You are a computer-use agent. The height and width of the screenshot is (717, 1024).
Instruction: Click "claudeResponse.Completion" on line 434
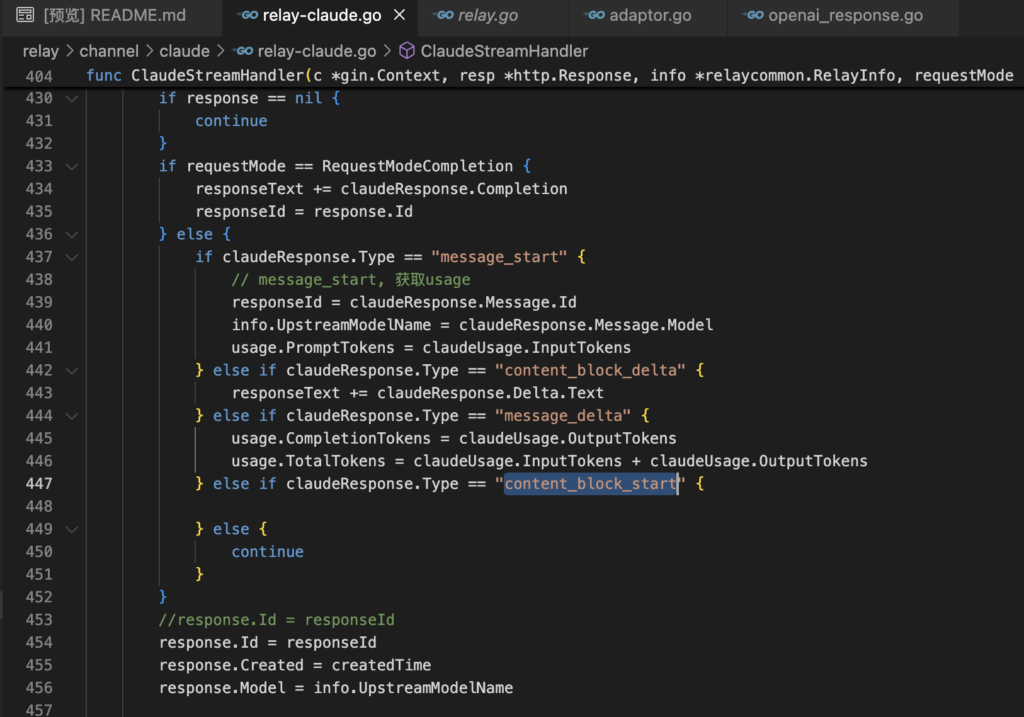pyautogui.click(x=454, y=189)
